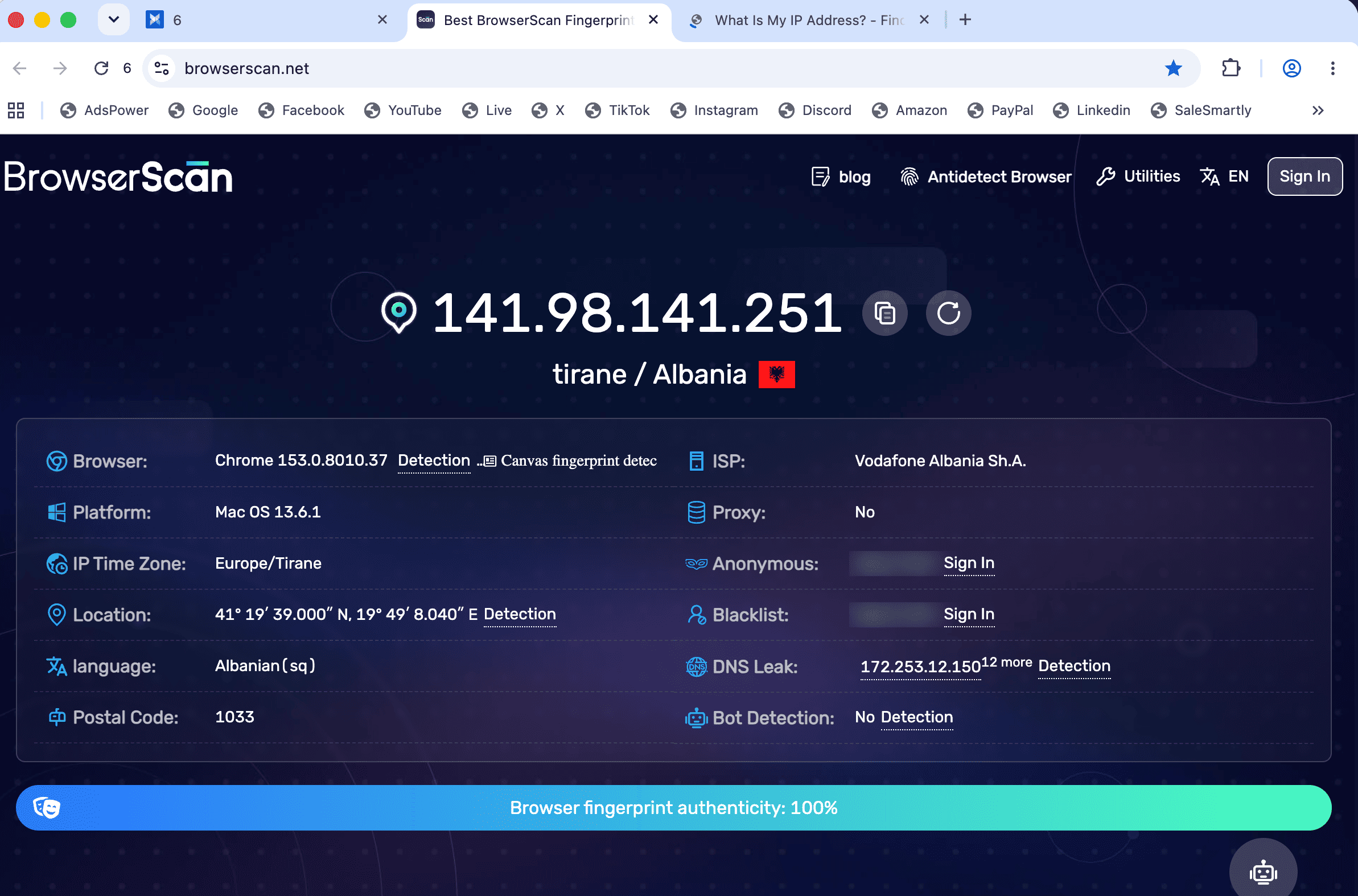The height and width of the screenshot is (896, 1358).
Task: Expand the 12 more DNS entries
Action: tap(1007, 662)
